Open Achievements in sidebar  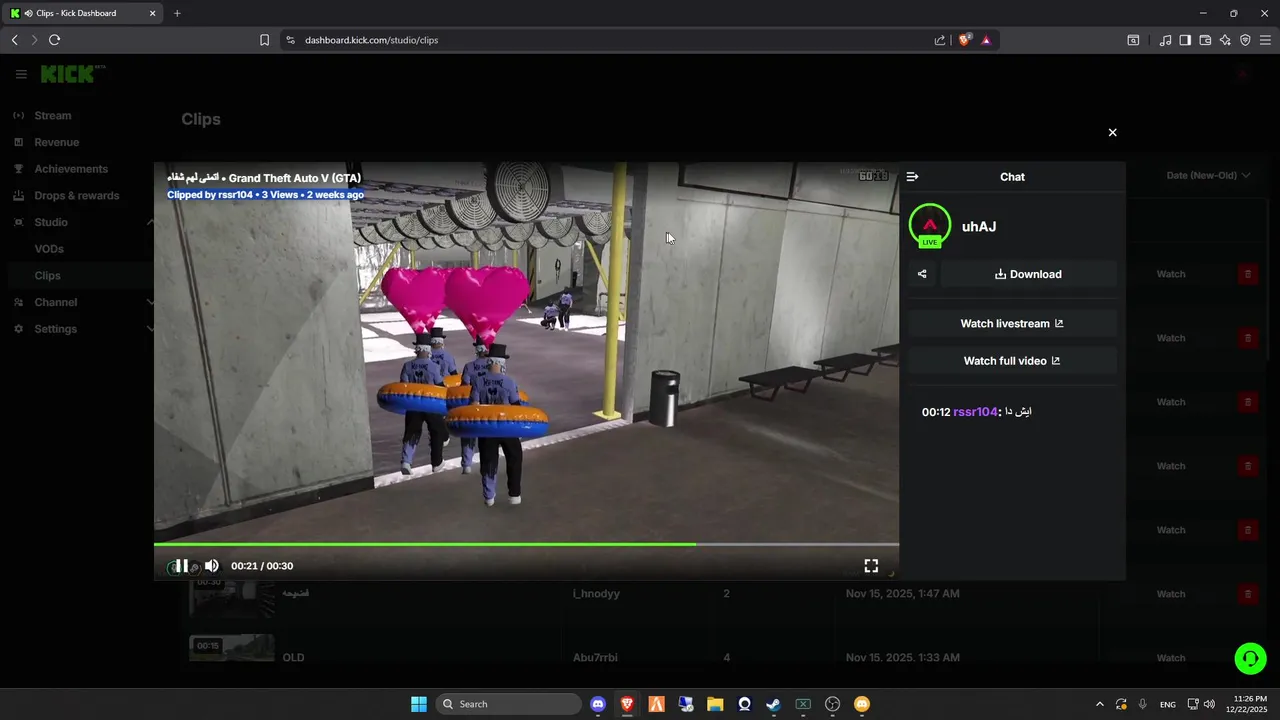coord(70,169)
